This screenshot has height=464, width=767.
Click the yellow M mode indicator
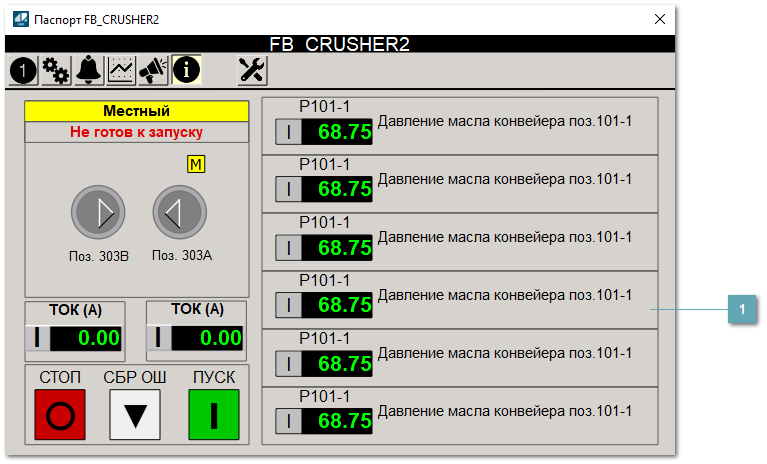point(196,164)
